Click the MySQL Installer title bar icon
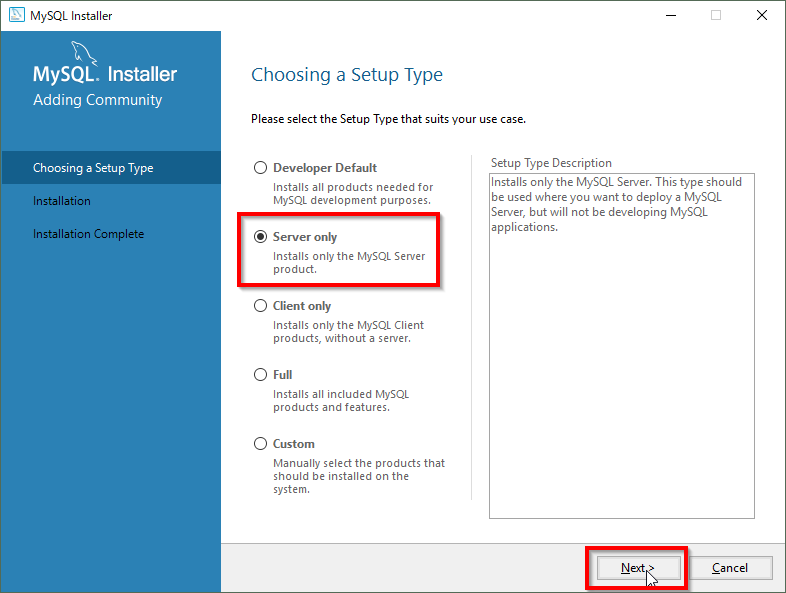 [x=17, y=15]
